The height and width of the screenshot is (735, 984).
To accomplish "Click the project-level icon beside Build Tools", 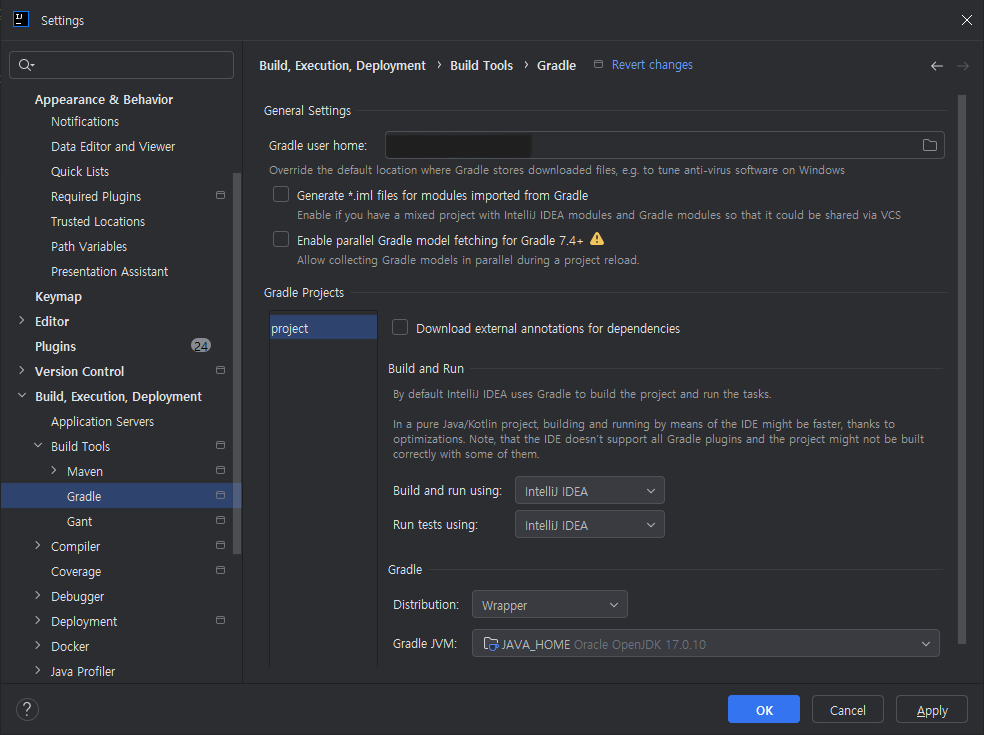I will (220, 445).
